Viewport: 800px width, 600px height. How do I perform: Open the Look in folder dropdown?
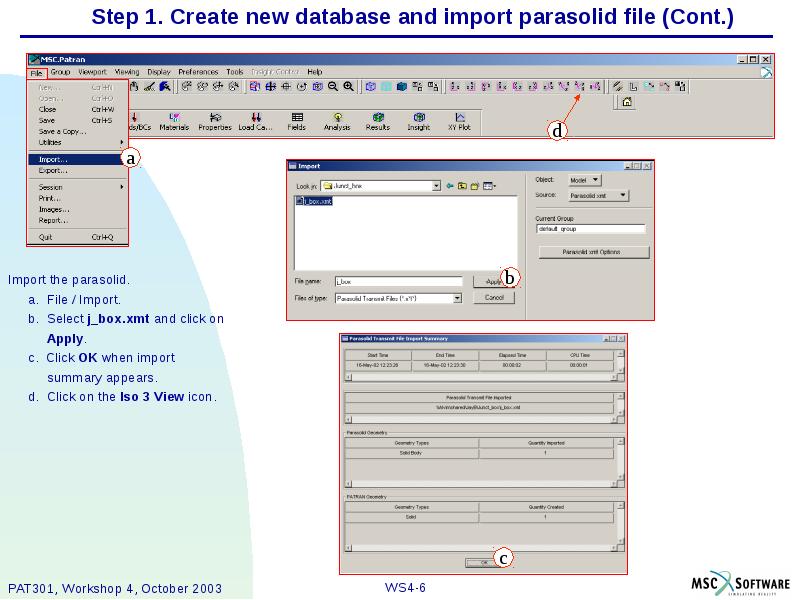(x=434, y=187)
